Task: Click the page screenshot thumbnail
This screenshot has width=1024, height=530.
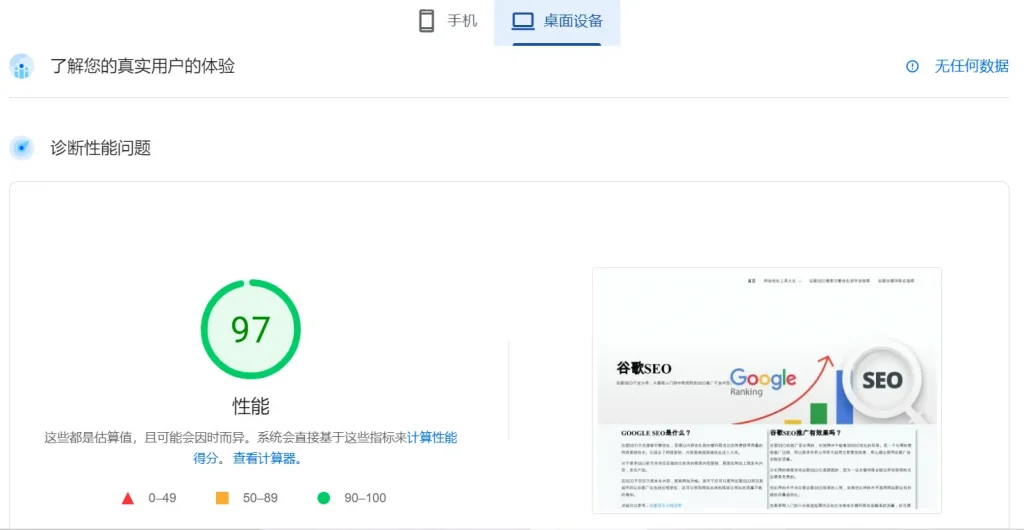Action: [x=767, y=390]
